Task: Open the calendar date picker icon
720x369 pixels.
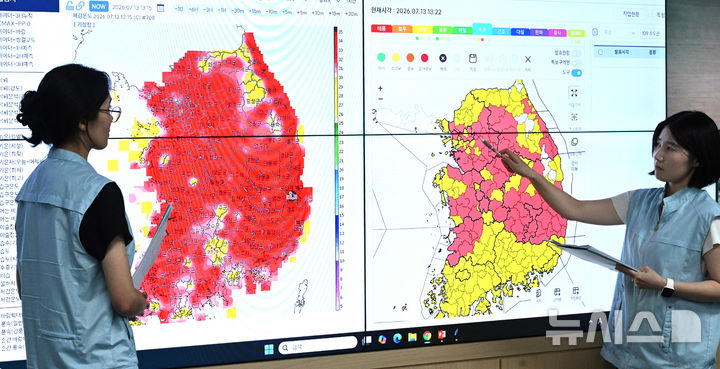Action: tap(160, 8)
